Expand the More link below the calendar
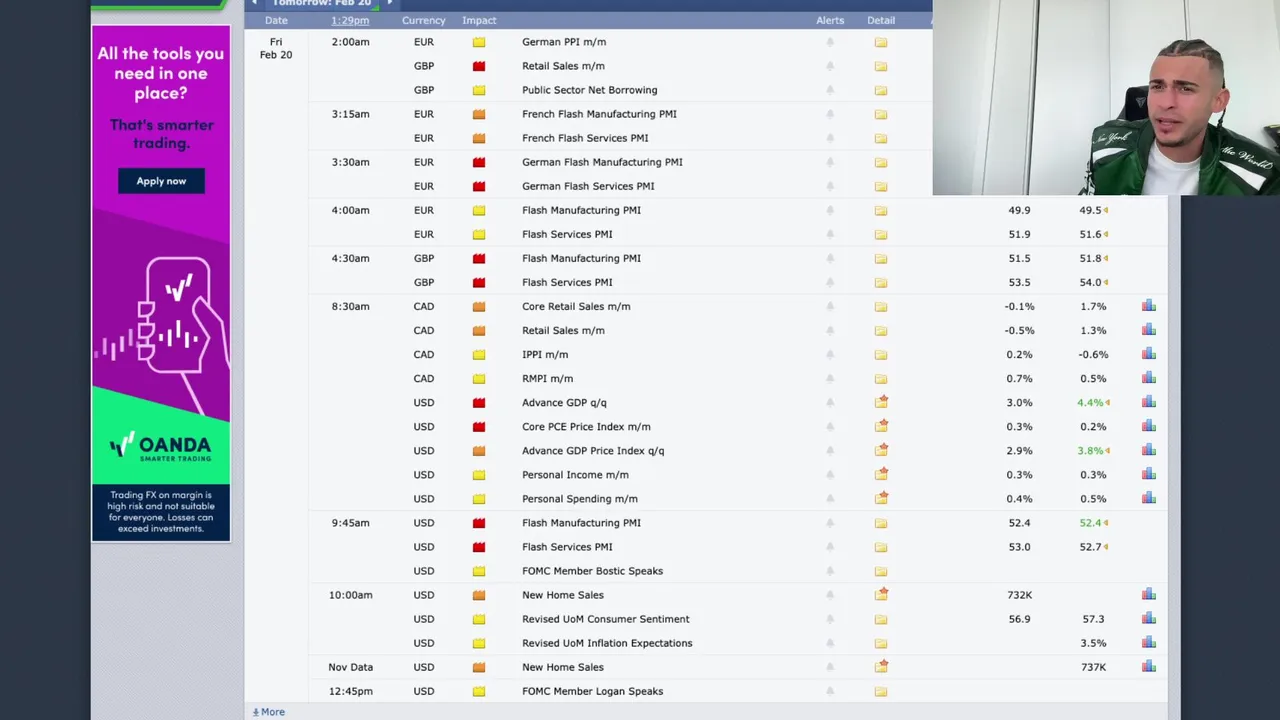Screen dimensions: 1280x720 268,712
